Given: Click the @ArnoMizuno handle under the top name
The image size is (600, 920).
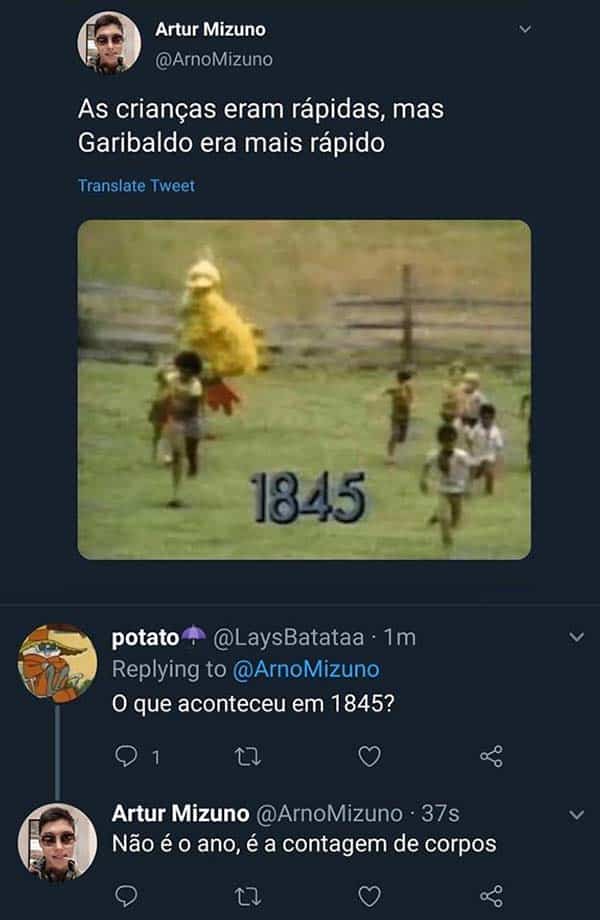Looking at the screenshot, I should click(213, 60).
